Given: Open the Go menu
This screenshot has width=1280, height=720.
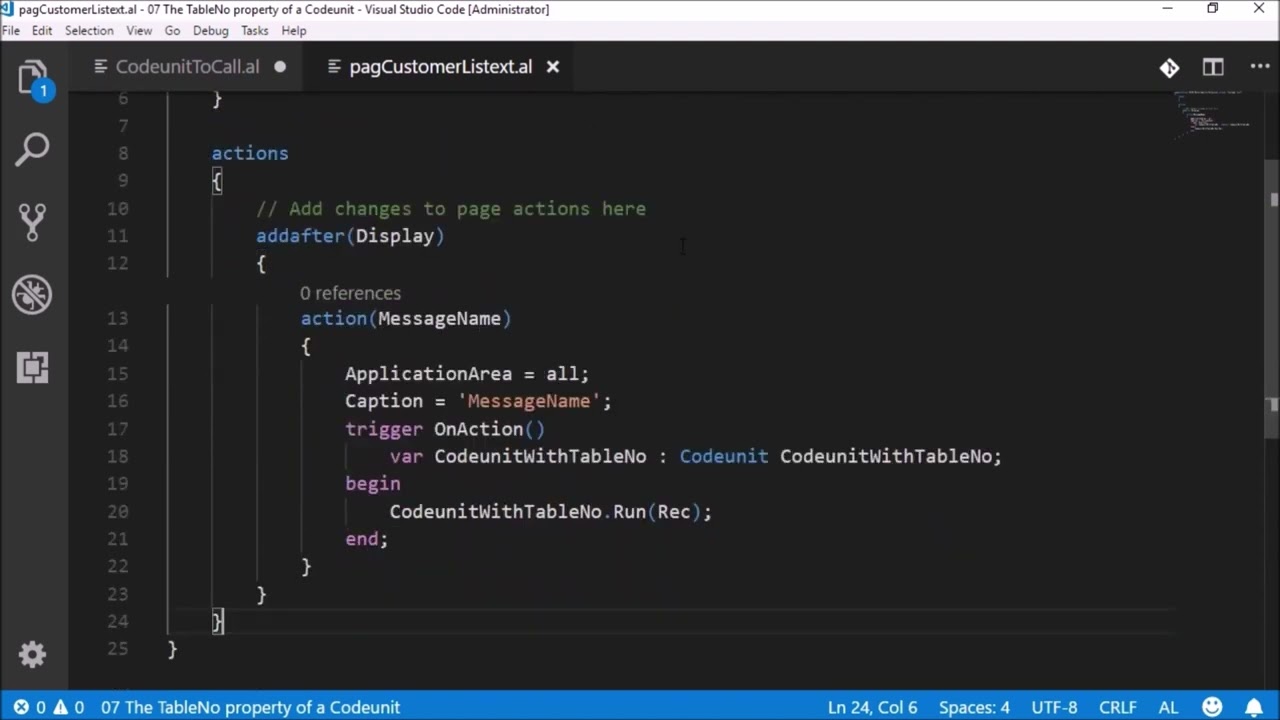Looking at the screenshot, I should coord(172,30).
